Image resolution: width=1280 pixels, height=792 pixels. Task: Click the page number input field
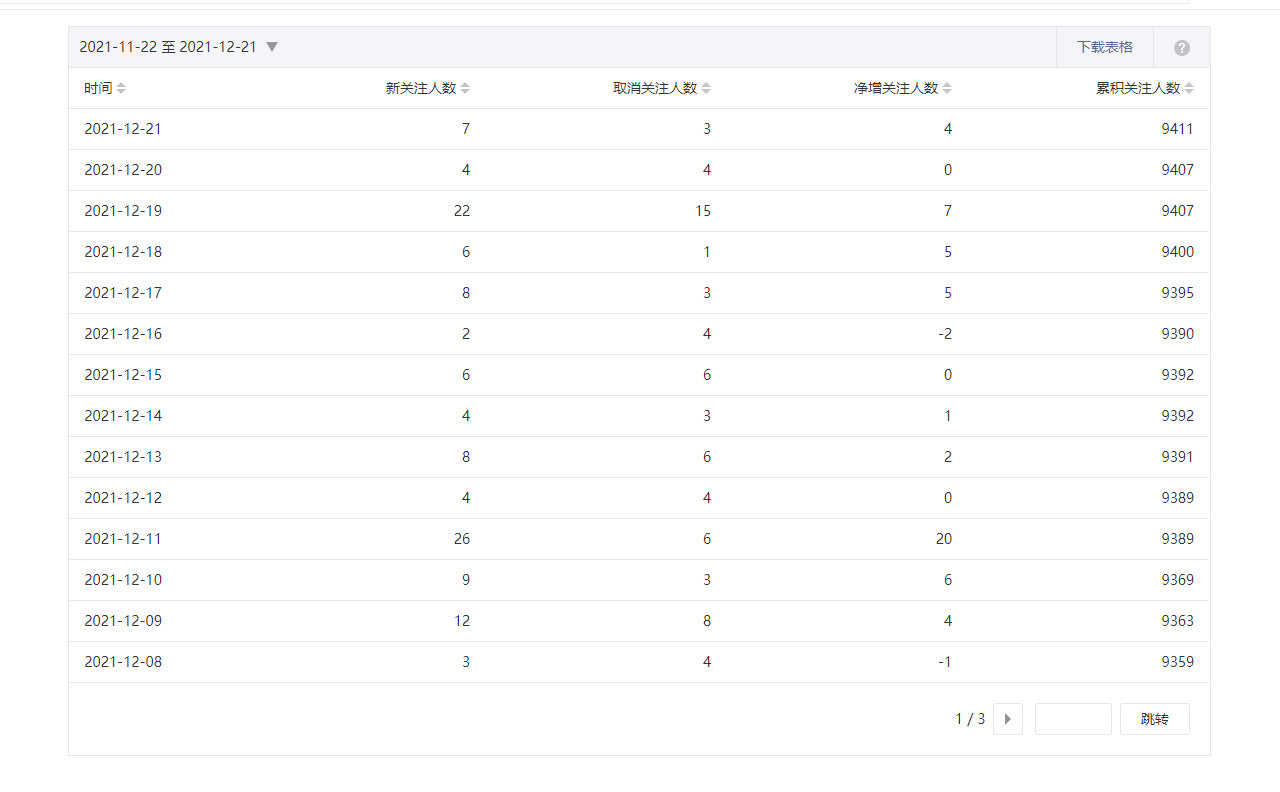[x=1072, y=719]
